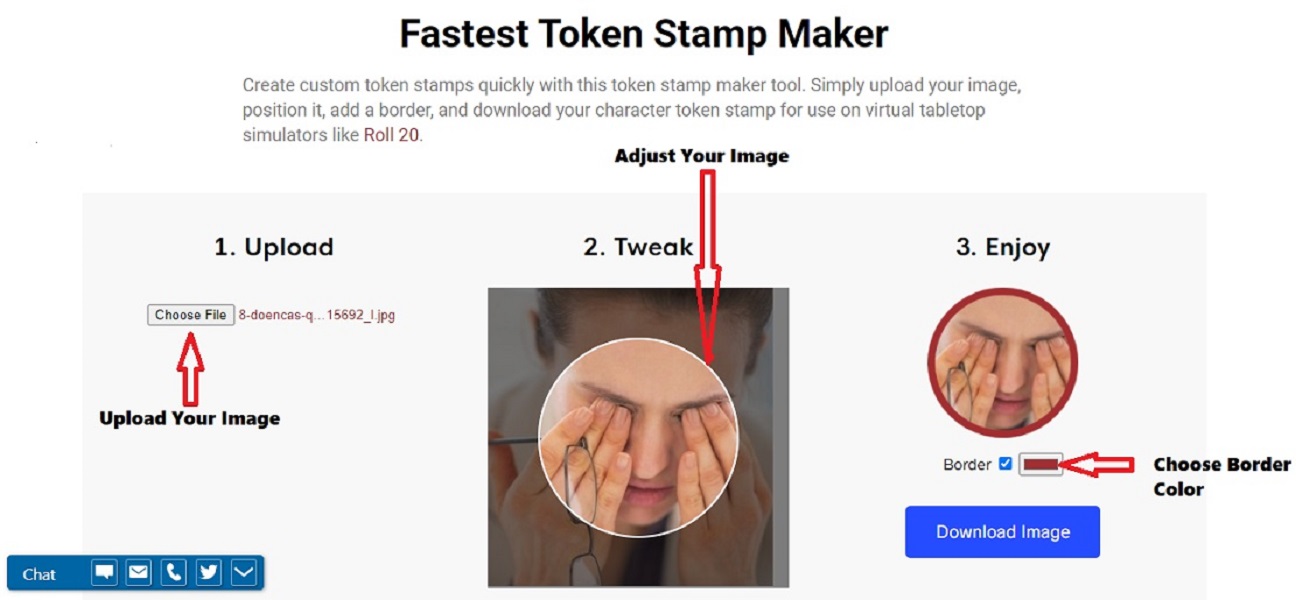Collapse the Chat widget using the chevron
The height and width of the screenshot is (600, 1296).
tap(244, 573)
